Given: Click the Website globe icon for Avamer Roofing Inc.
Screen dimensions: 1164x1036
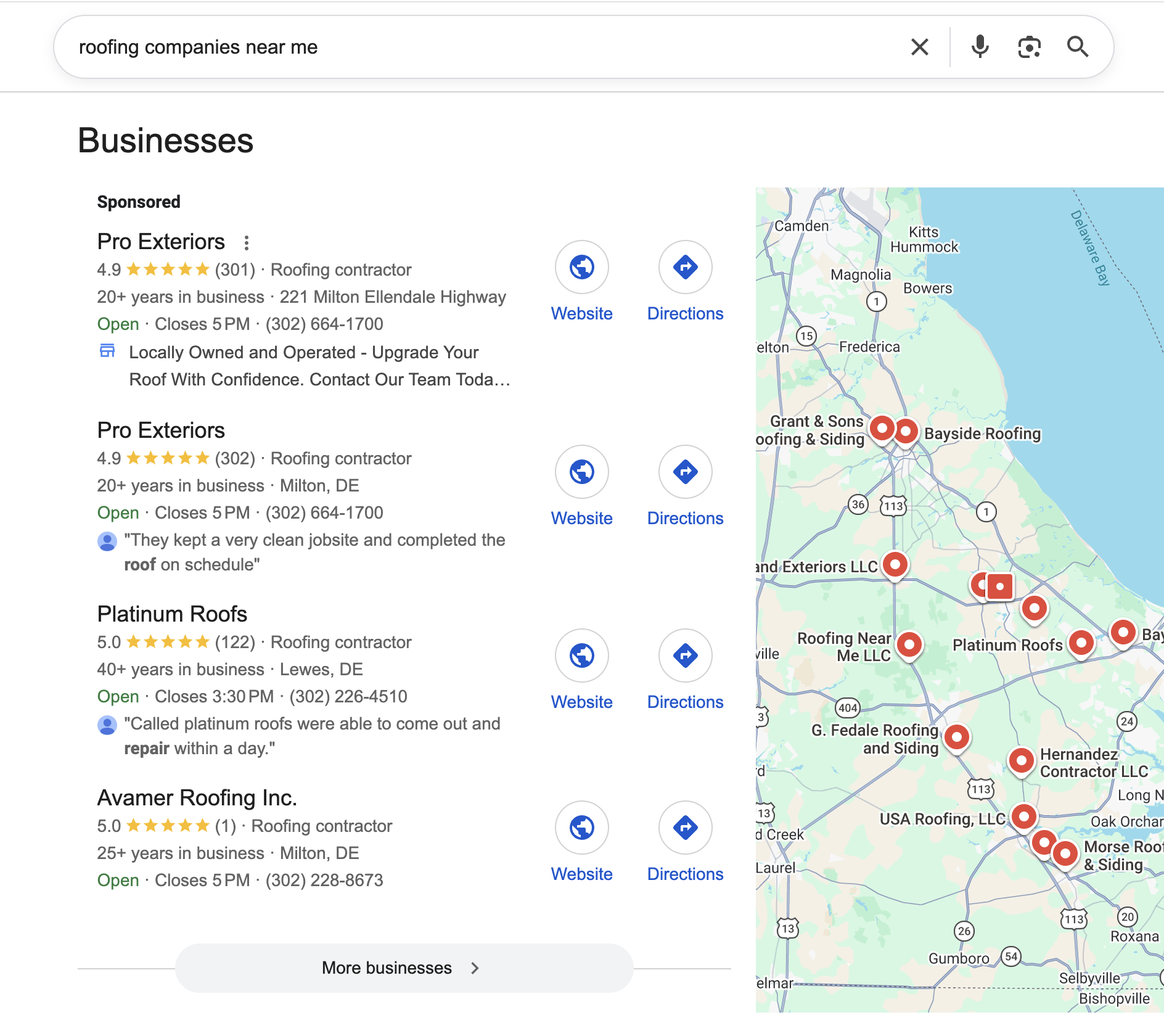Looking at the screenshot, I should pyautogui.click(x=582, y=828).
